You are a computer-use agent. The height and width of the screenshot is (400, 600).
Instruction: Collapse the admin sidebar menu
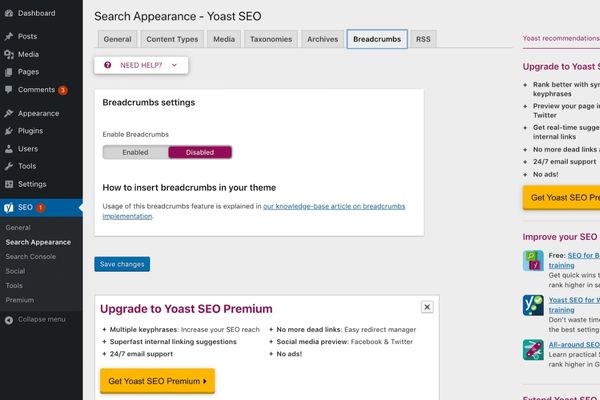(x=35, y=320)
